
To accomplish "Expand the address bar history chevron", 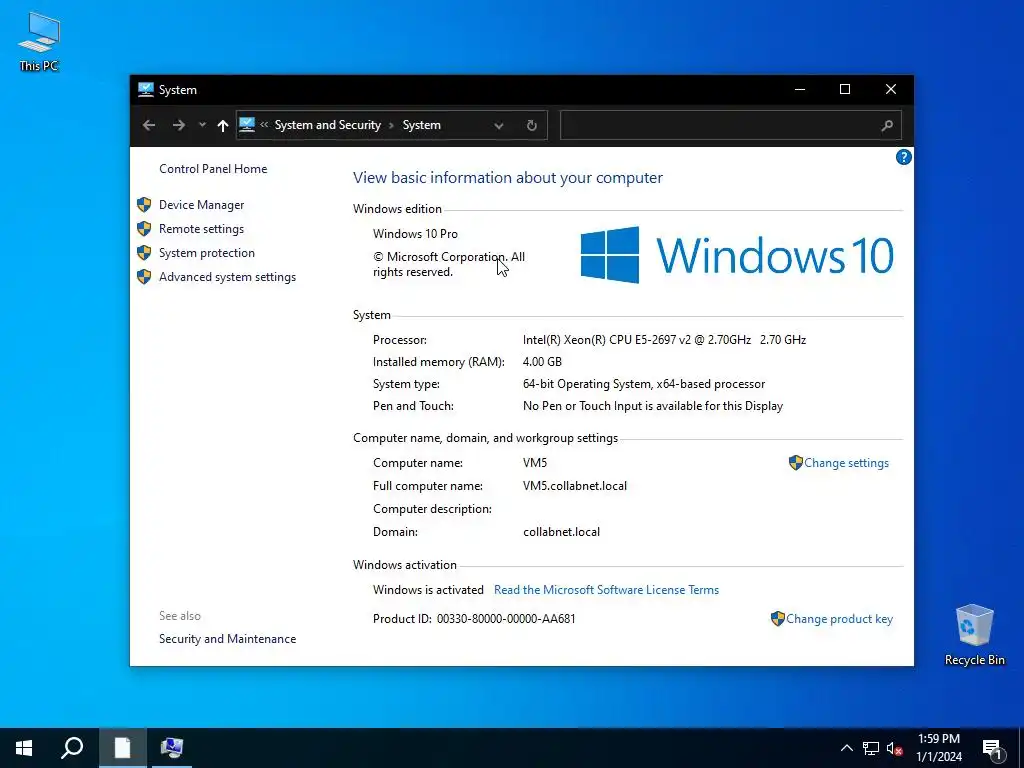I will pos(499,125).
